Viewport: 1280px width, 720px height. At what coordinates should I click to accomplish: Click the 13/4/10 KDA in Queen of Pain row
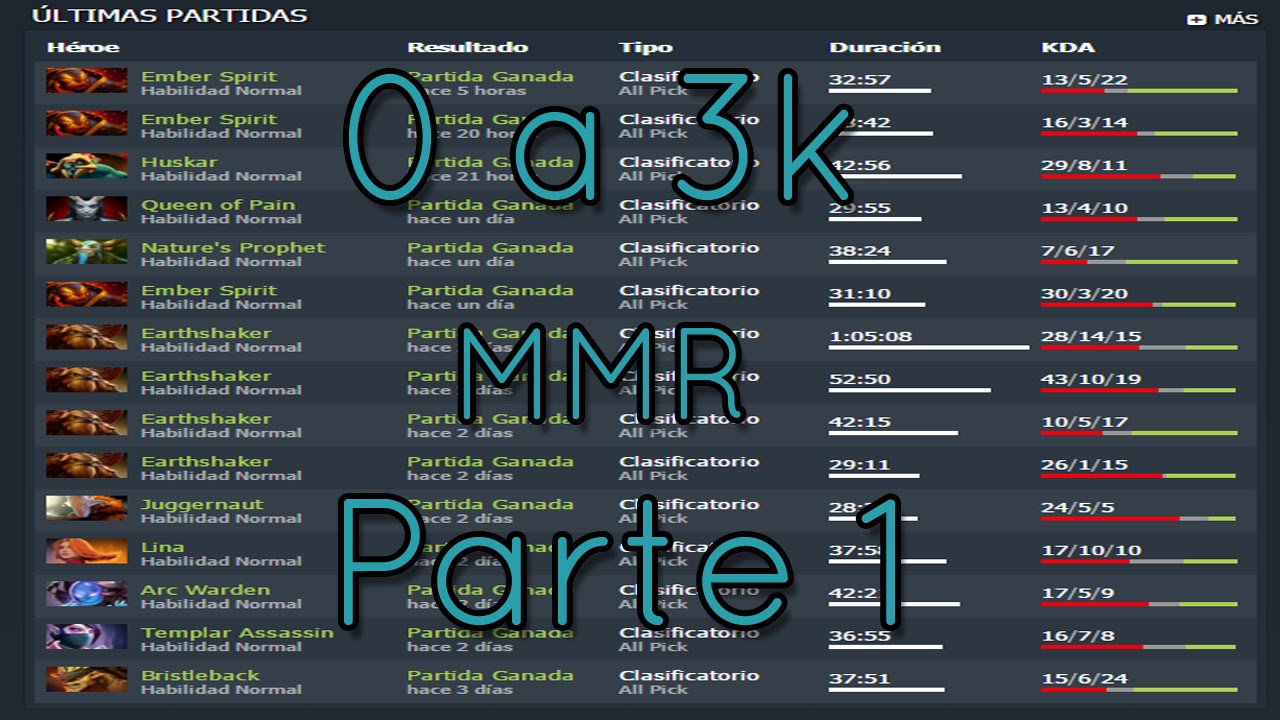click(1084, 208)
